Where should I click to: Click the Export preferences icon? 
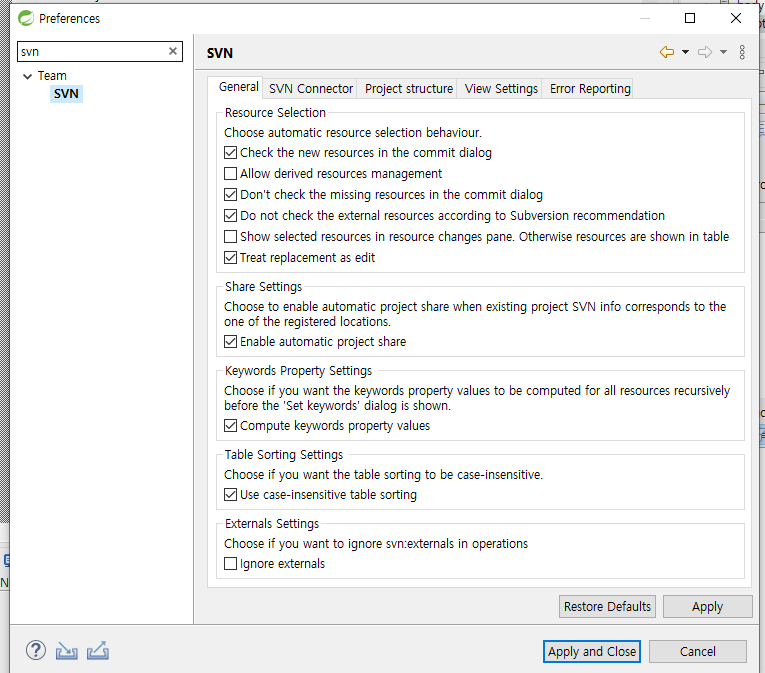coord(98,651)
